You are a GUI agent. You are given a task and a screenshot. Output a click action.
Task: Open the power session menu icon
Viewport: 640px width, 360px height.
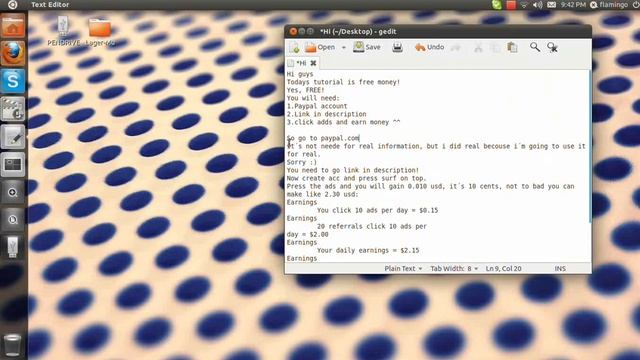[636, 4]
